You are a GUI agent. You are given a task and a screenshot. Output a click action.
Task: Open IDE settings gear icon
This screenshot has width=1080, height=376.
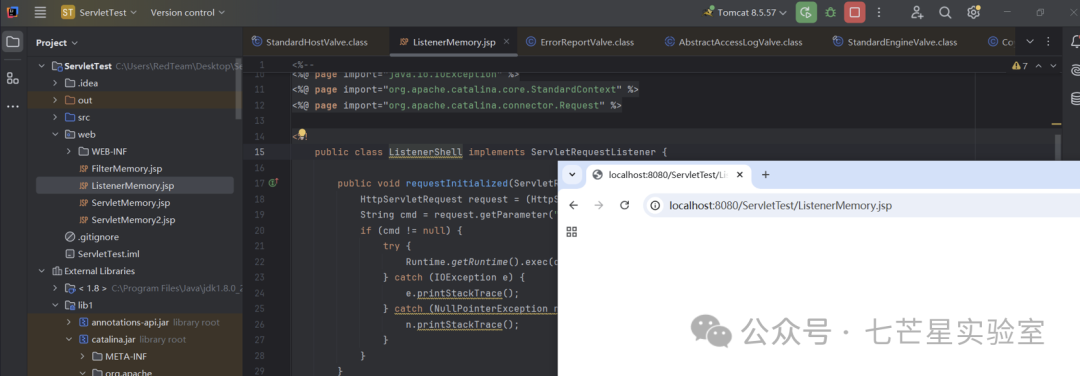(x=973, y=12)
